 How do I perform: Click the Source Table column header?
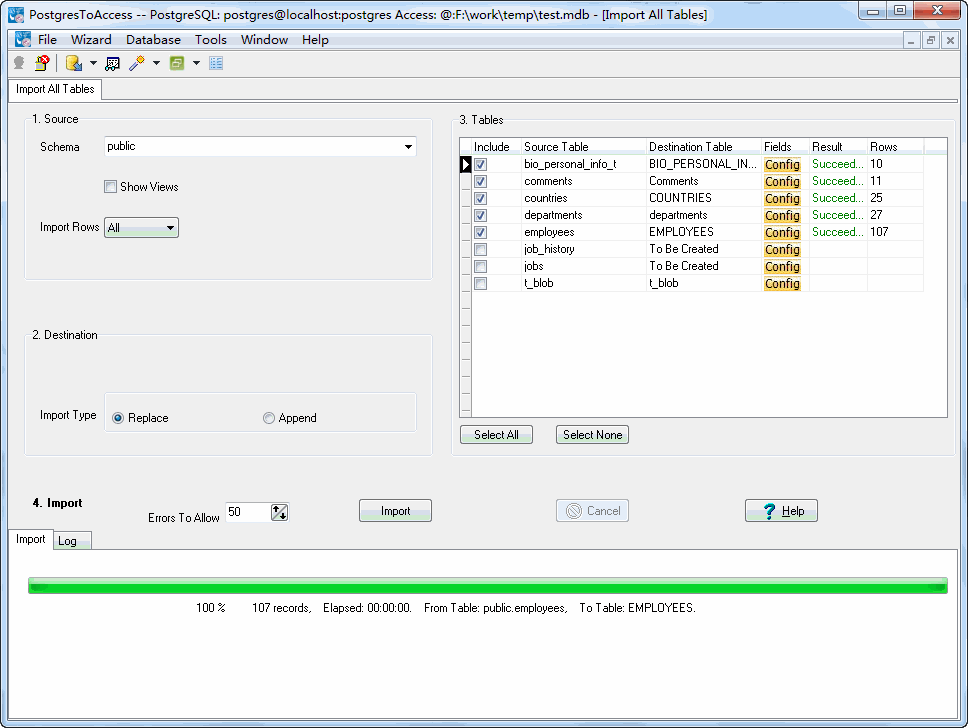click(x=583, y=146)
